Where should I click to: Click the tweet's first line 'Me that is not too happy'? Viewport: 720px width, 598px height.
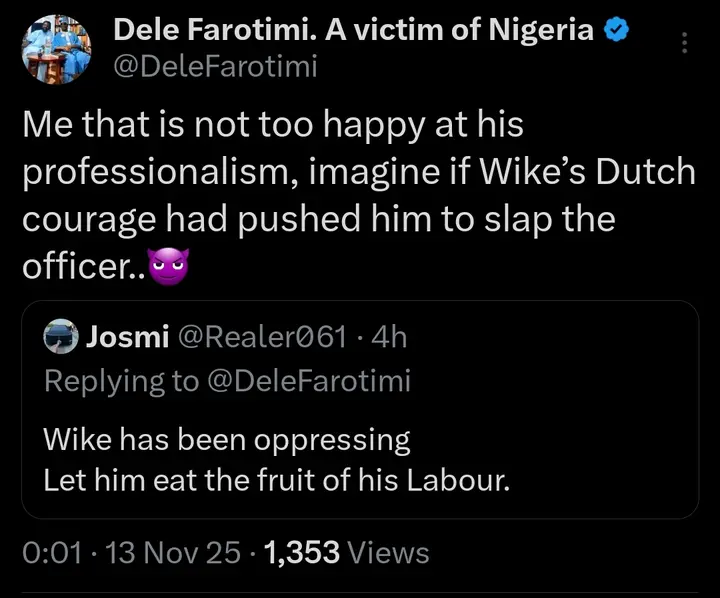click(x=272, y=126)
